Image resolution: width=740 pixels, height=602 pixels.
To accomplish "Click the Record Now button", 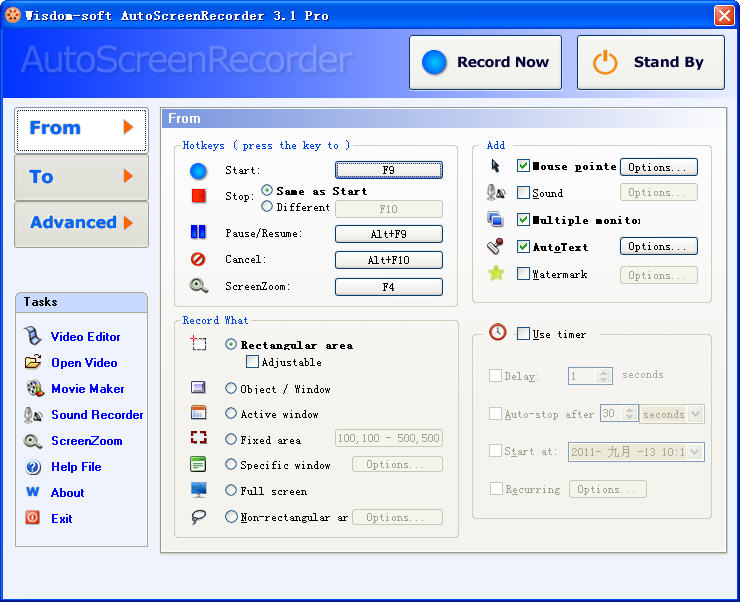I will (x=485, y=62).
